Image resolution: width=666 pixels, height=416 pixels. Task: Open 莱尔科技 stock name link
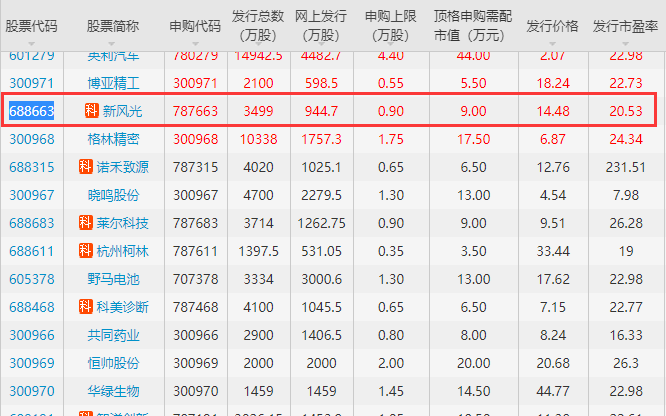(x=122, y=224)
